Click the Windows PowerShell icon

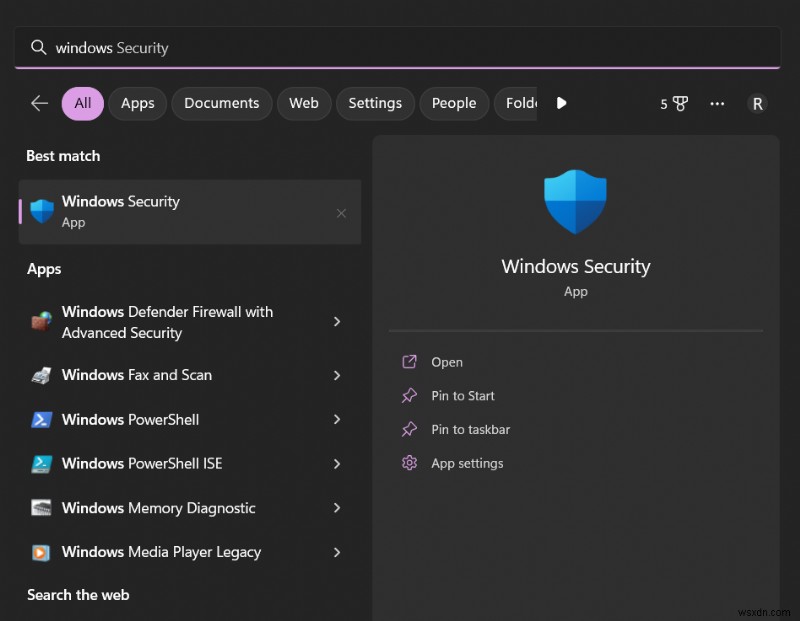tap(41, 419)
